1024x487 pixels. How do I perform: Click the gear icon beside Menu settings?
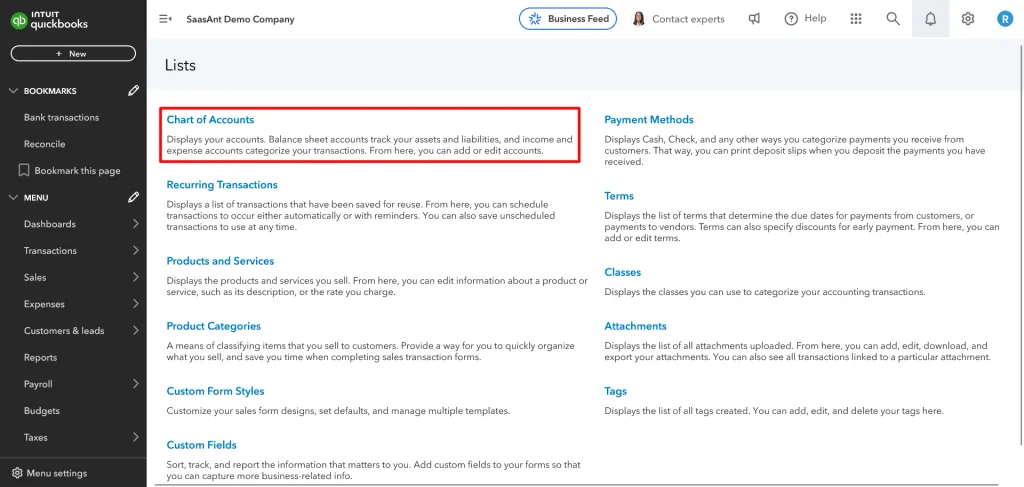(18, 473)
